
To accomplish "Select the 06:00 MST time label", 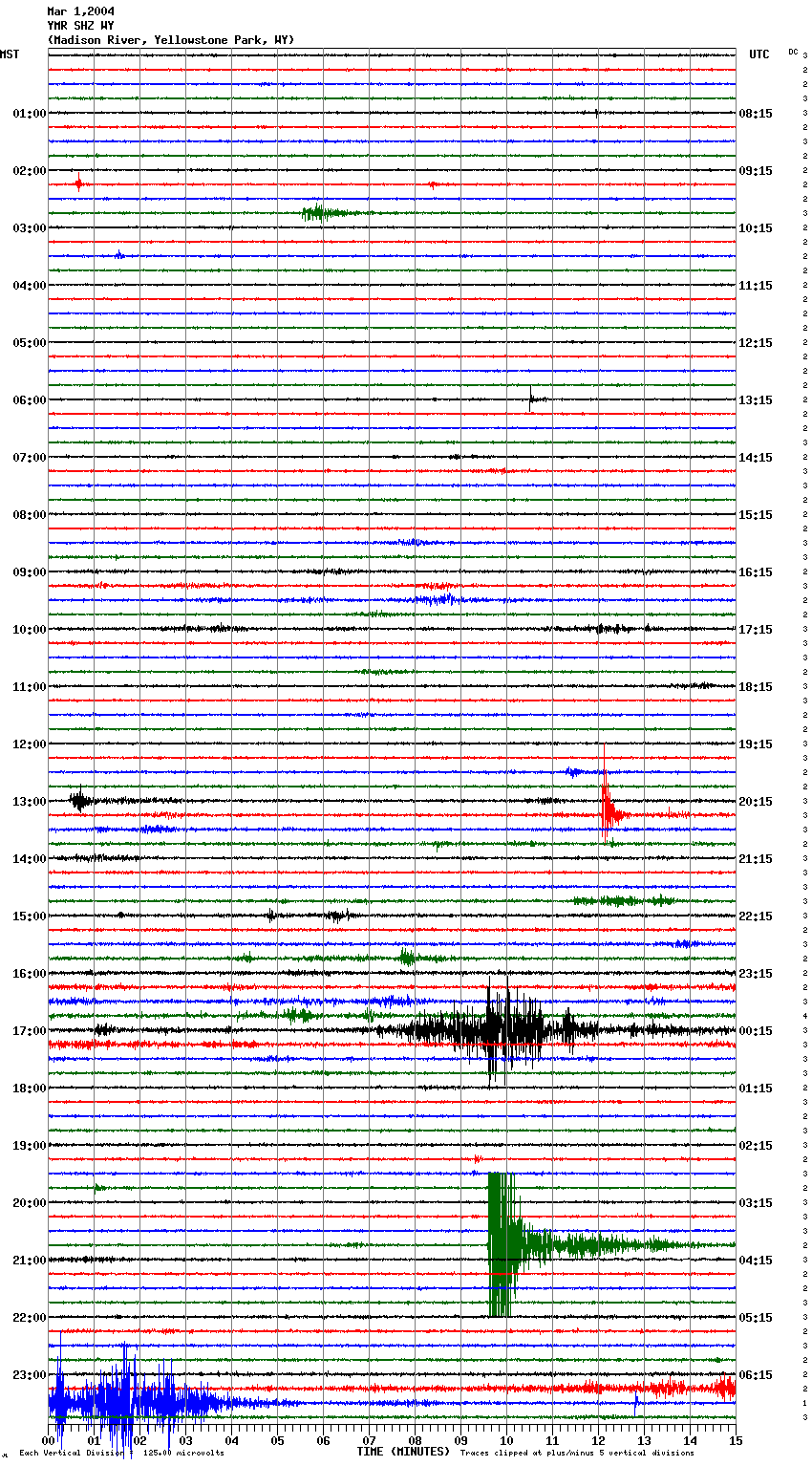I will point(30,400).
